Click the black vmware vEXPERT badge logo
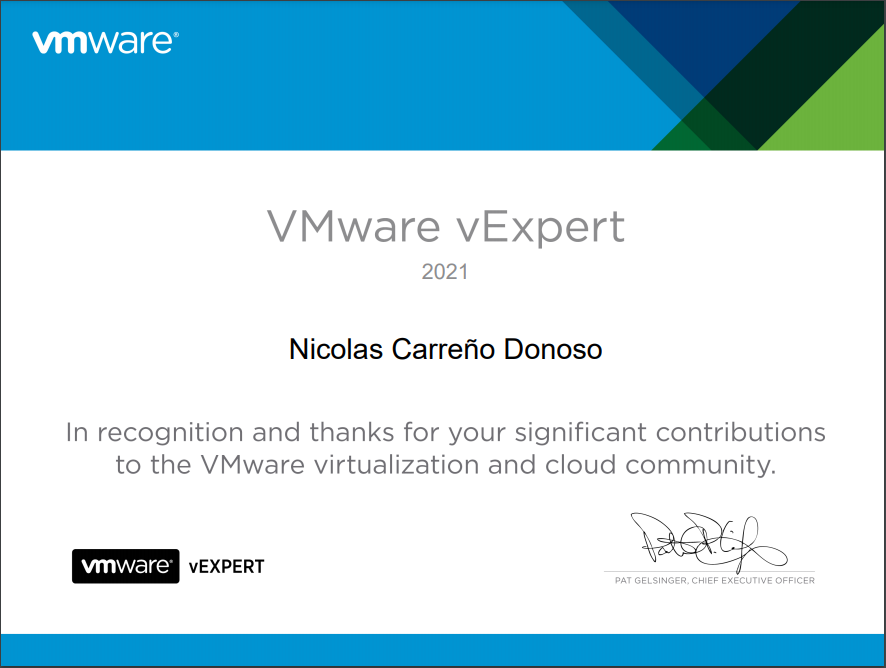Image resolution: width=886 pixels, height=668 pixels. 125,566
